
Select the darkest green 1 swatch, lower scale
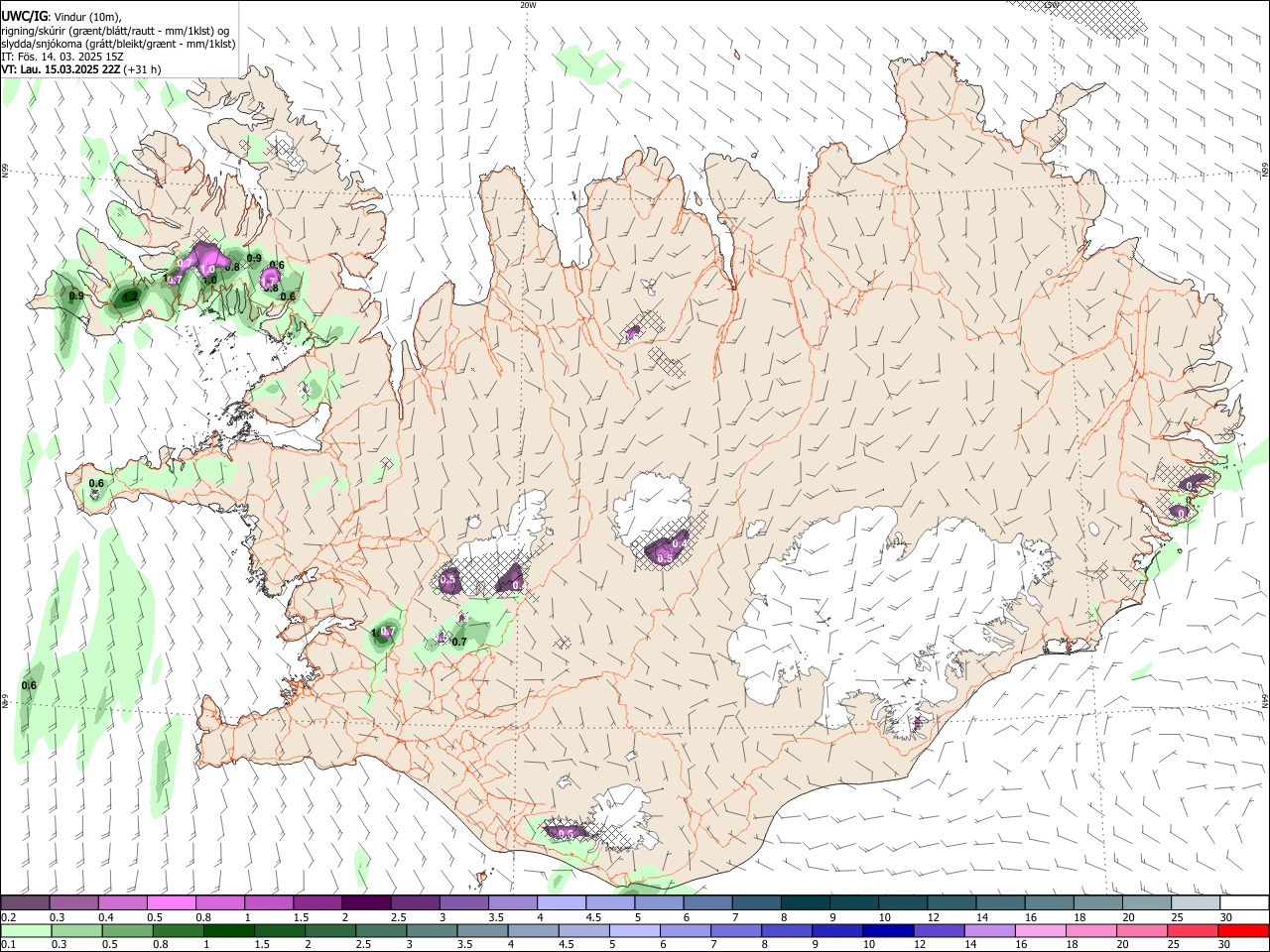(x=229, y=930)
